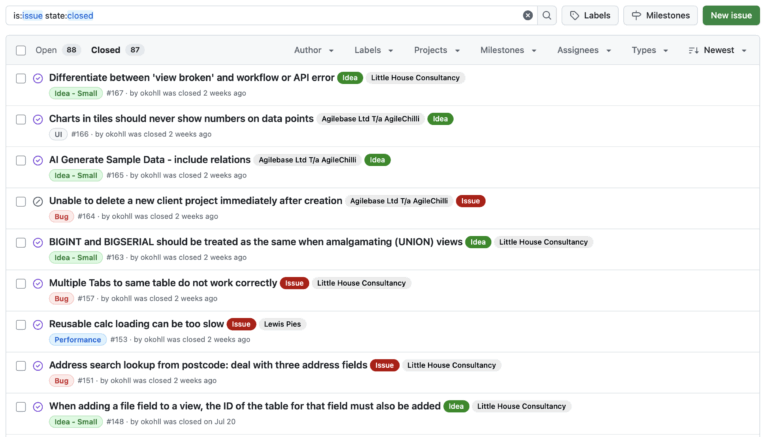The width and height of the screenshot is (768, 437).
Task: Open issue 'Charts in tiles should never show numbers'
Action: point(181,119)
